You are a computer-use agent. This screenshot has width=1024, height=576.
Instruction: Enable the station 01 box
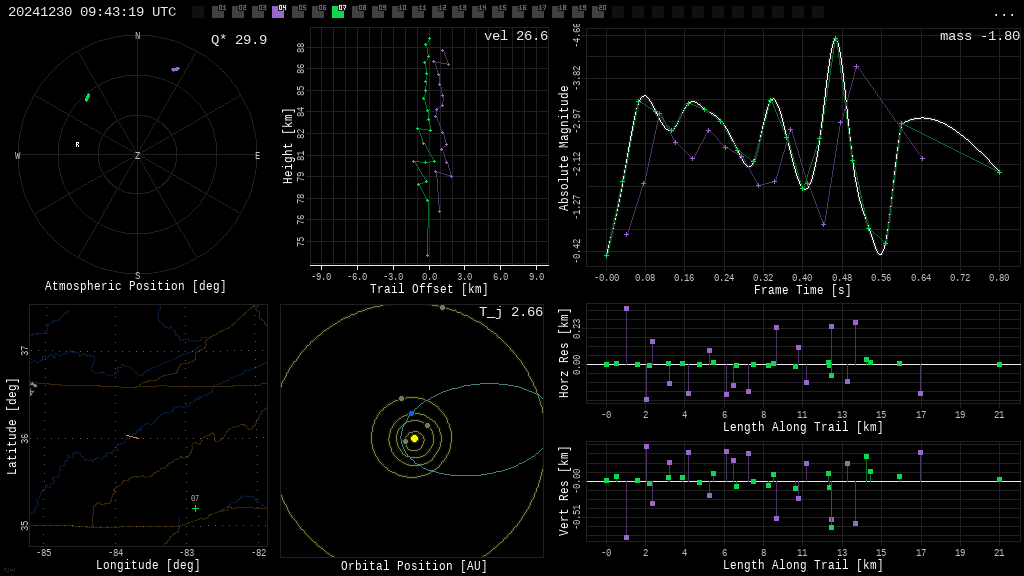coord(218,12)
